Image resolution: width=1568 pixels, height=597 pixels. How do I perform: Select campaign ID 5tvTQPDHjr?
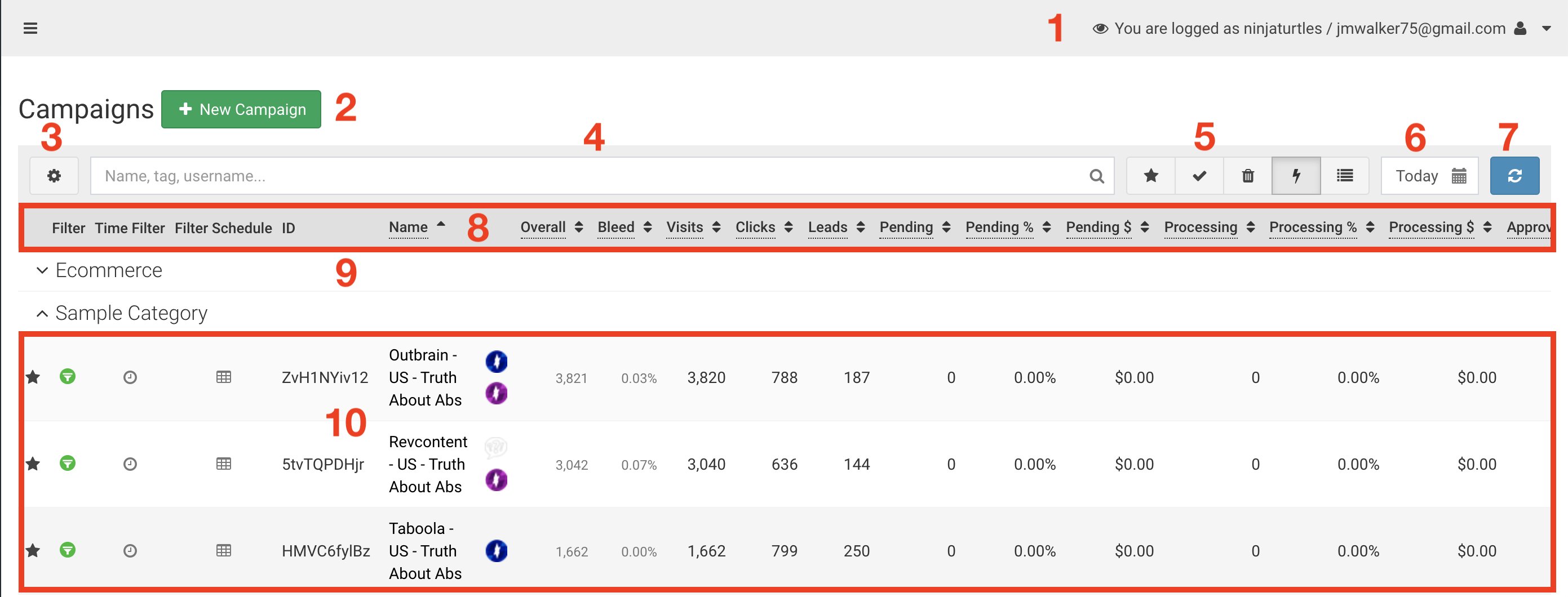pyautogui.click(x=322, y=465)
